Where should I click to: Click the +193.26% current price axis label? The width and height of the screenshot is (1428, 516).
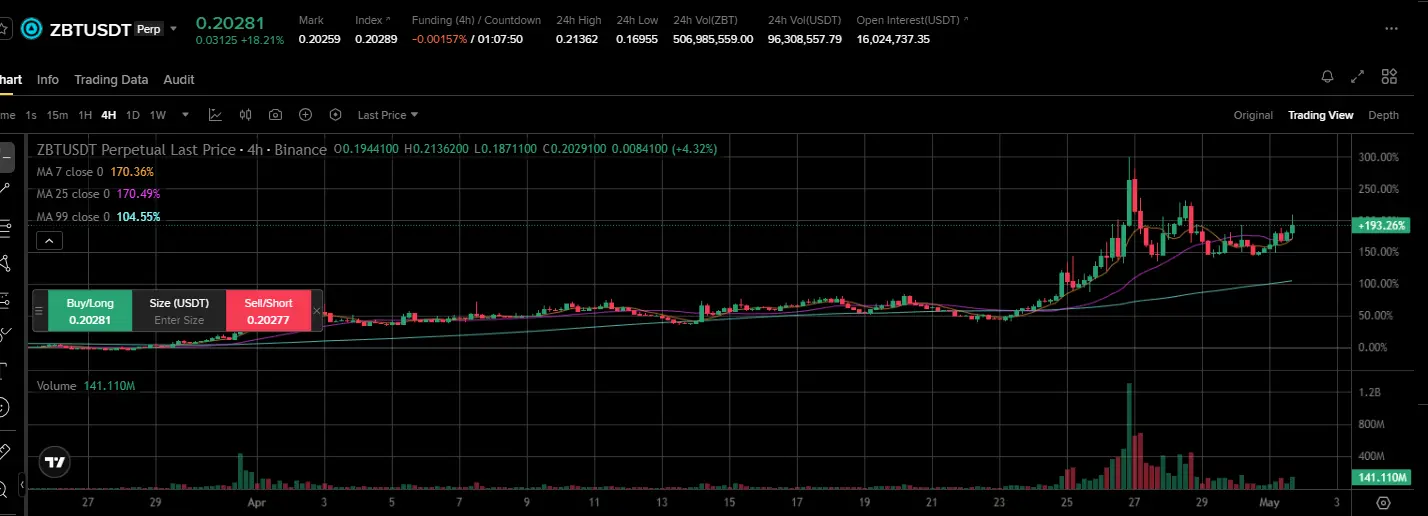tap(1383, 226)
